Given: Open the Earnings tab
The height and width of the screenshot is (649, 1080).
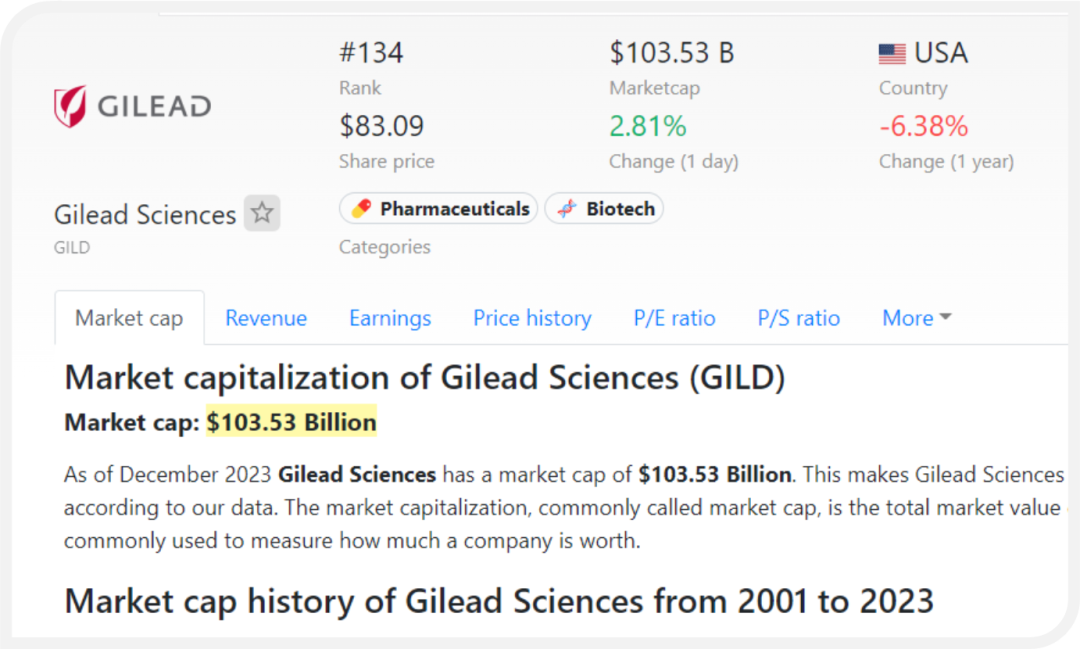Looking at the screenshot, I should click(390, 318).
